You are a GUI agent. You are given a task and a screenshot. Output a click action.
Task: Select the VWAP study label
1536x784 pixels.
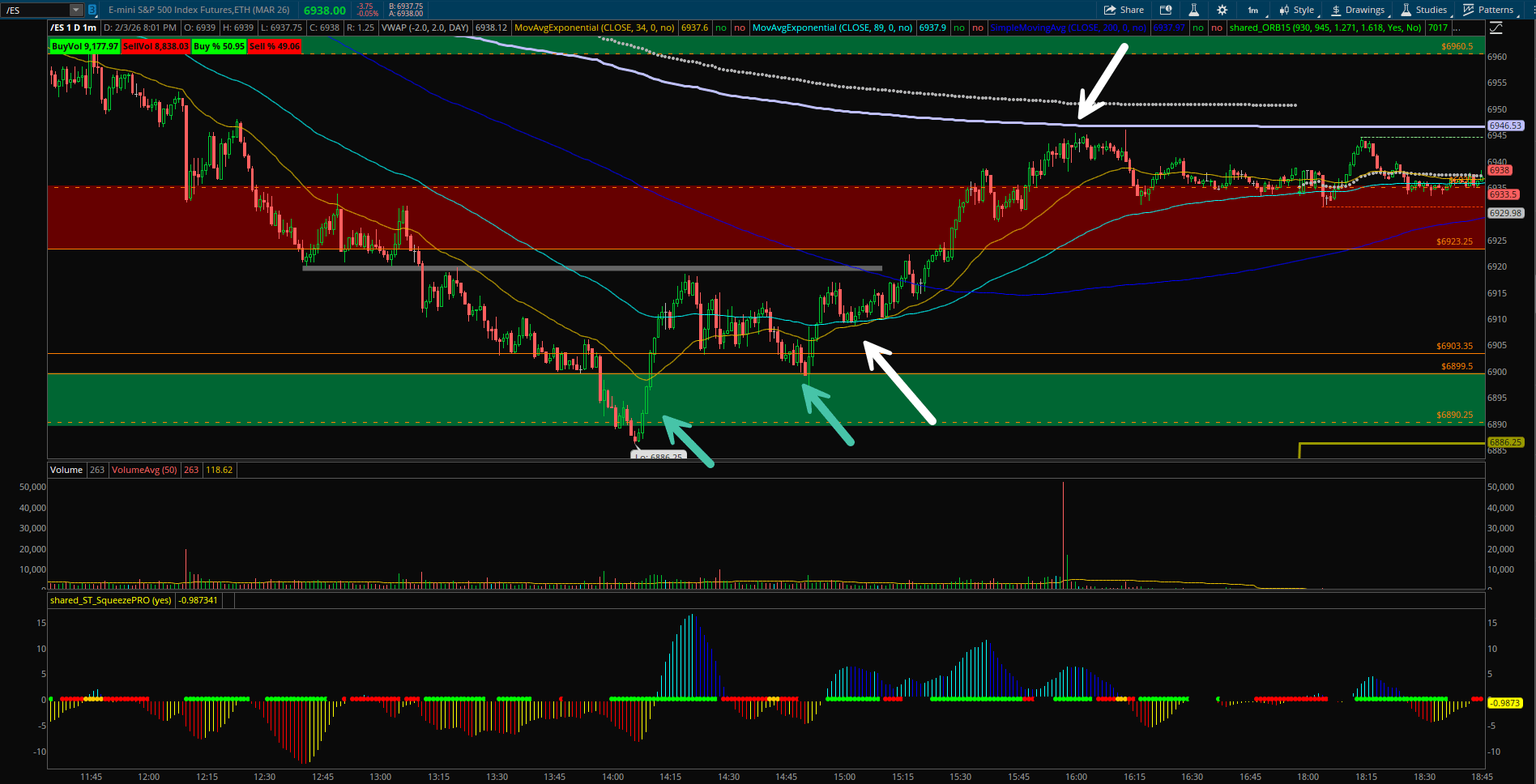(x=425, y=28)
